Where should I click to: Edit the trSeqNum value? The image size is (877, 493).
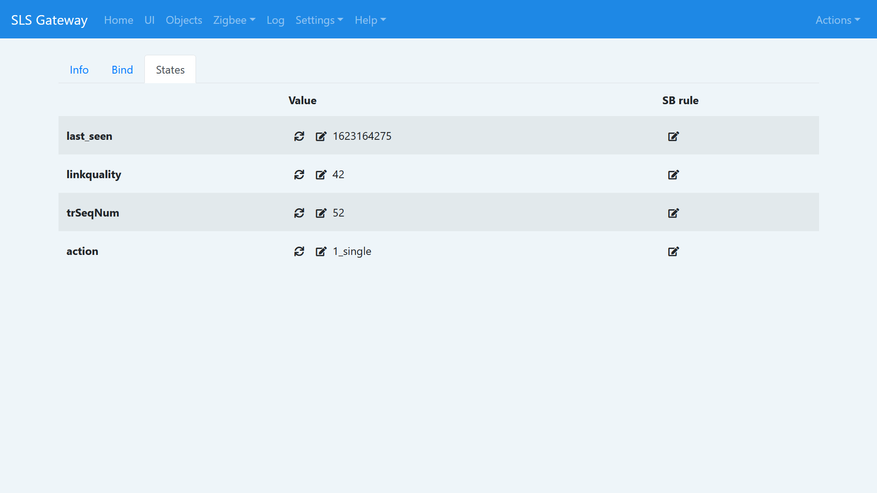point(321,213)
